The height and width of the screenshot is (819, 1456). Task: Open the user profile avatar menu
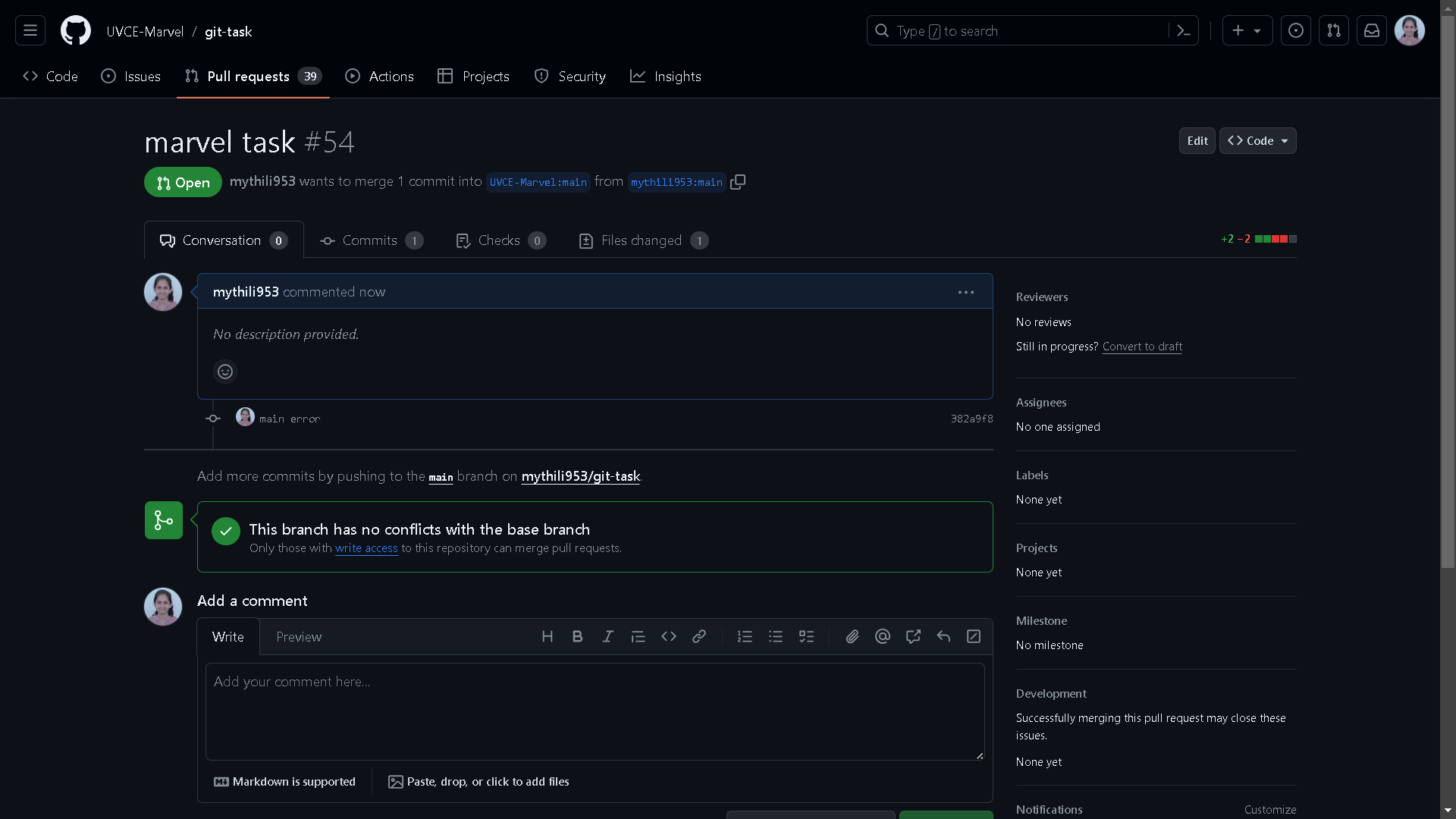1410,30
